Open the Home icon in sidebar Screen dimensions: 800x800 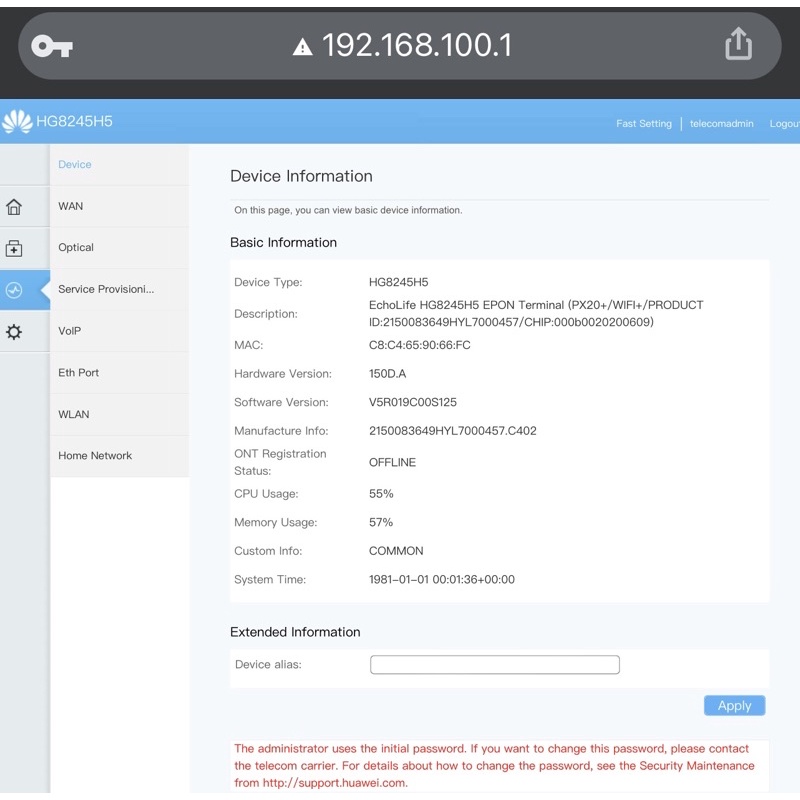(14, 207)
